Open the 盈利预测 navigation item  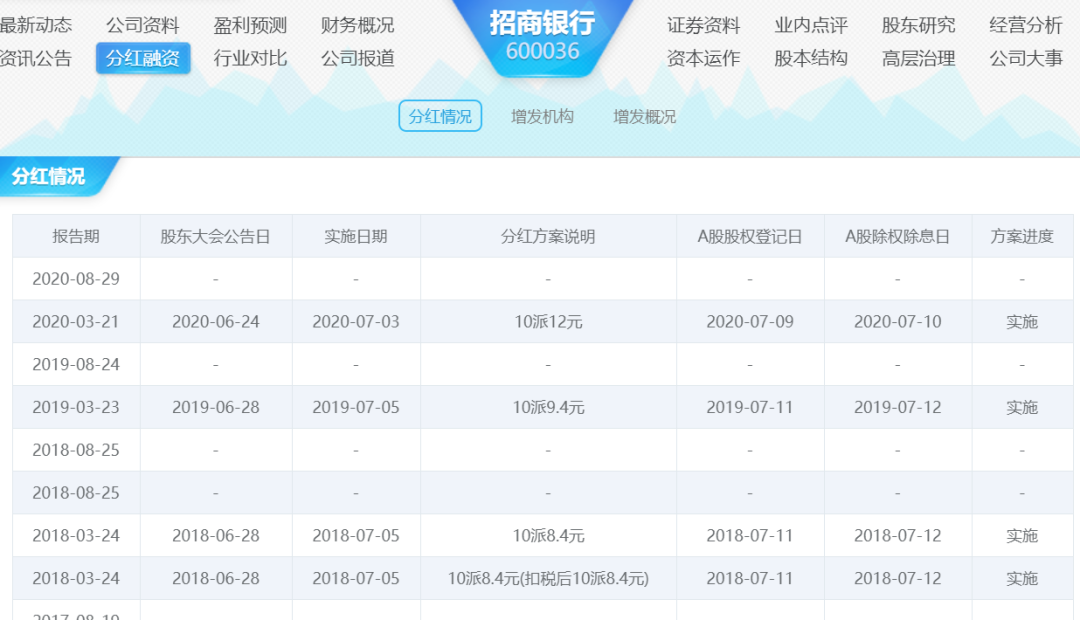(250, 25)
